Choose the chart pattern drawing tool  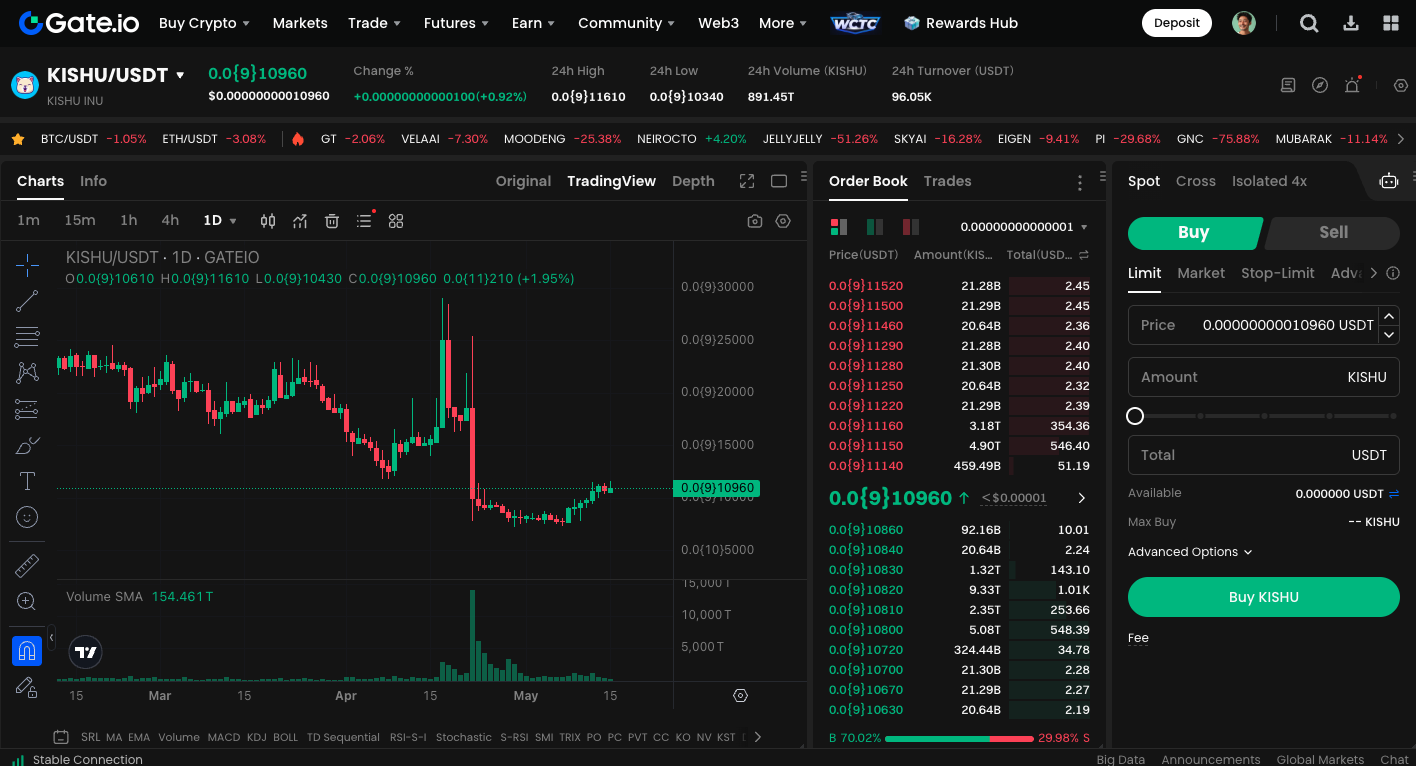[x=27, y=373]
